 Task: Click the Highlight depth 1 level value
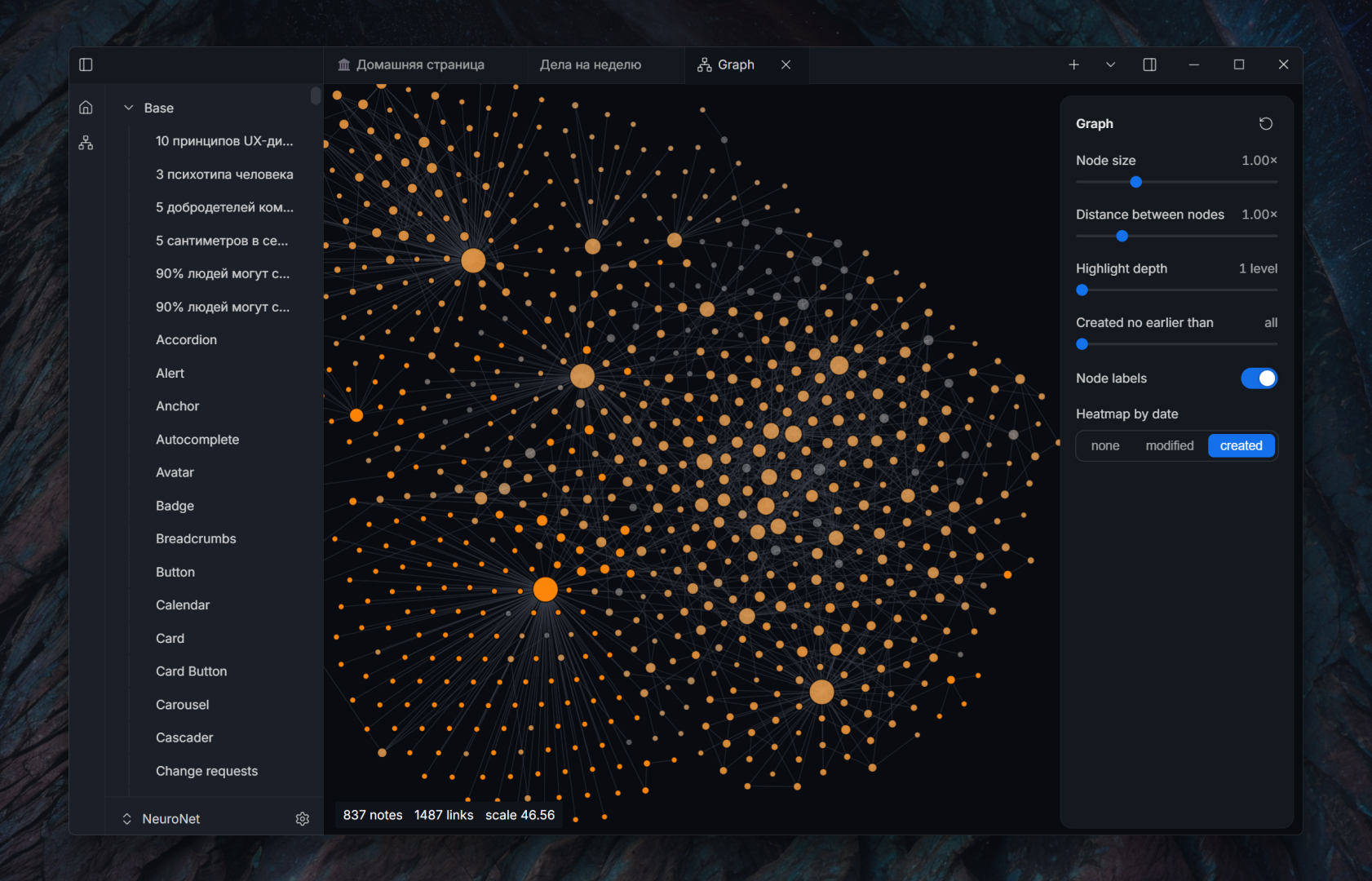(x=1259, y=268)
